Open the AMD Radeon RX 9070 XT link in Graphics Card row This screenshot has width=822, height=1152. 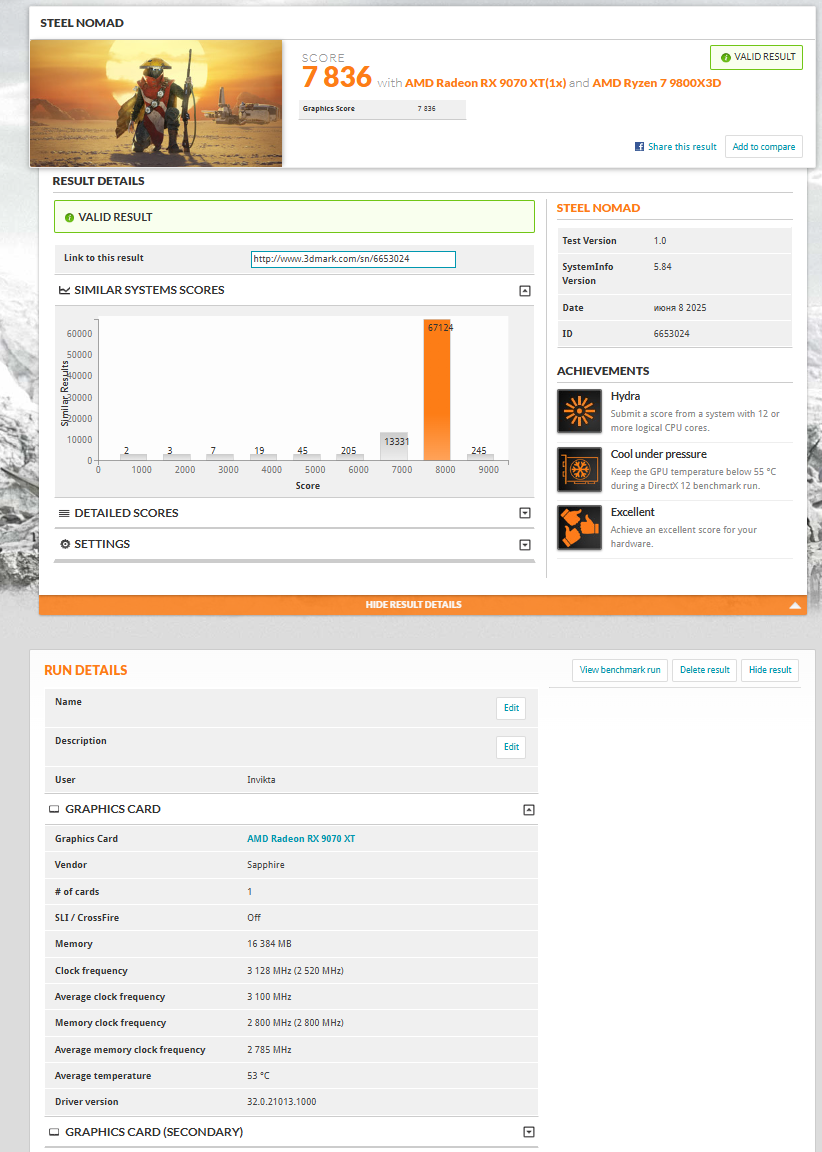(x=301, y=839)
